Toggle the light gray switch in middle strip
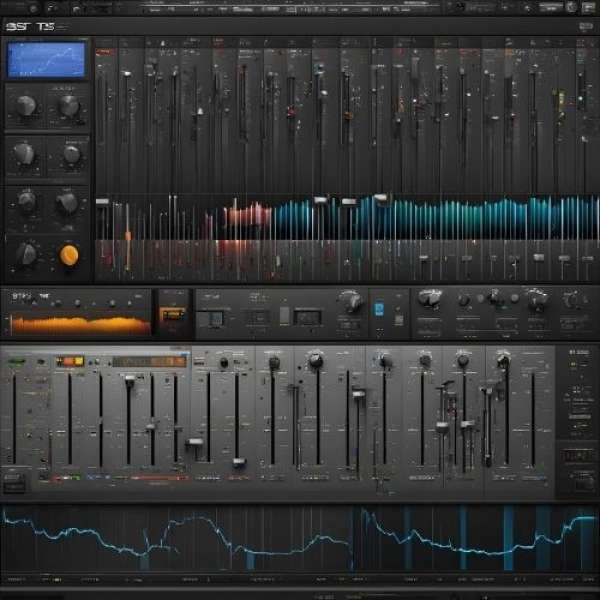Screen dimensions: 600x600 284,315
